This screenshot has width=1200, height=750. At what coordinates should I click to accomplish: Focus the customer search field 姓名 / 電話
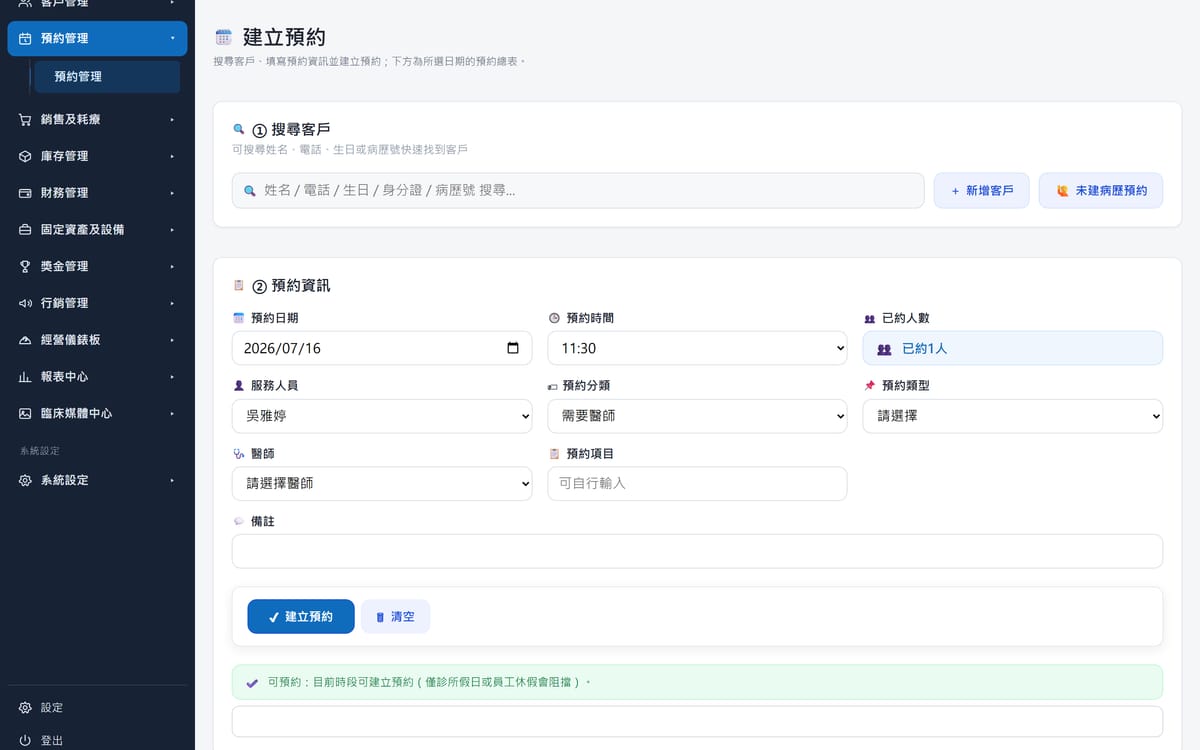[x=578, y=190]
